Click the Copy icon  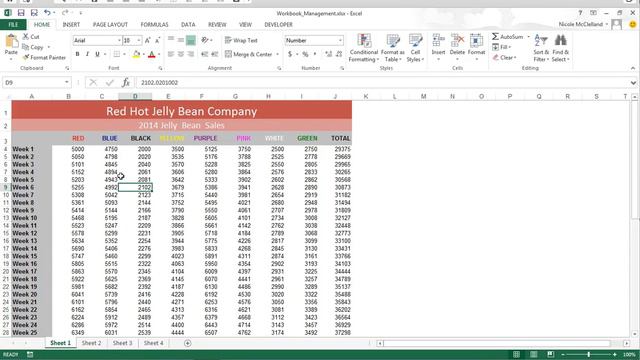click(x=26, y=47)
